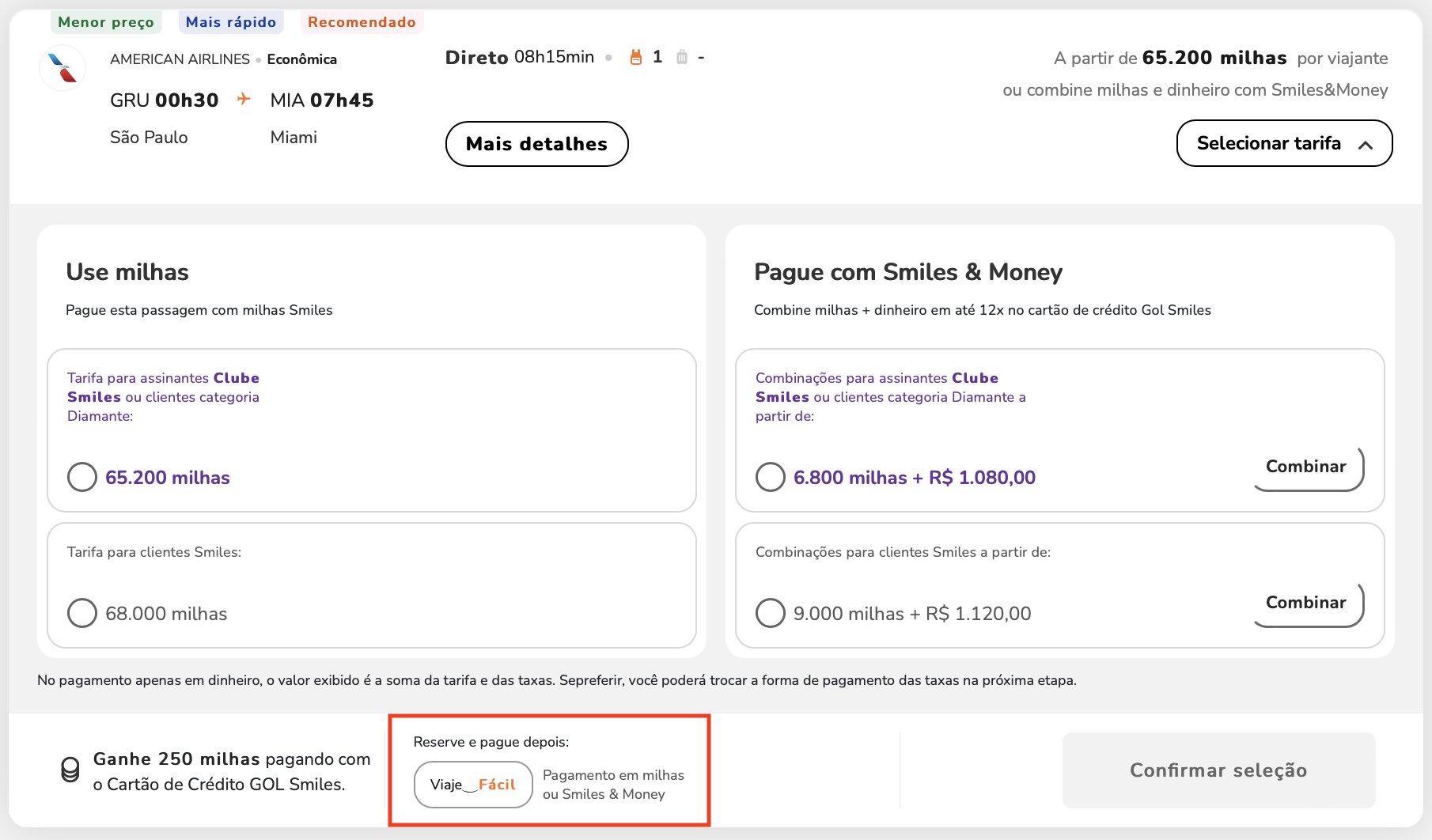
Task: Click the American Airlines logo icon
Action: [x=63, y=67]
